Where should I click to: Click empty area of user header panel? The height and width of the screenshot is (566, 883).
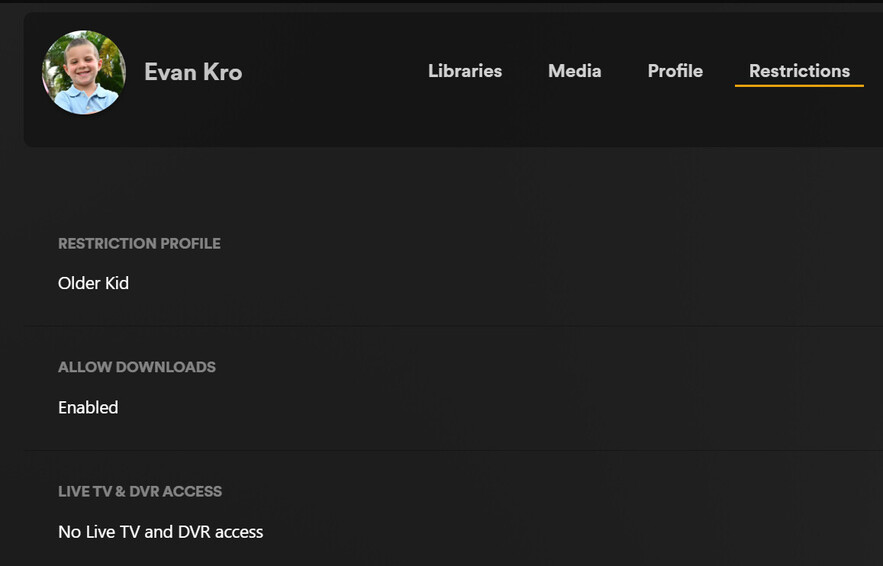click(330, 115)
